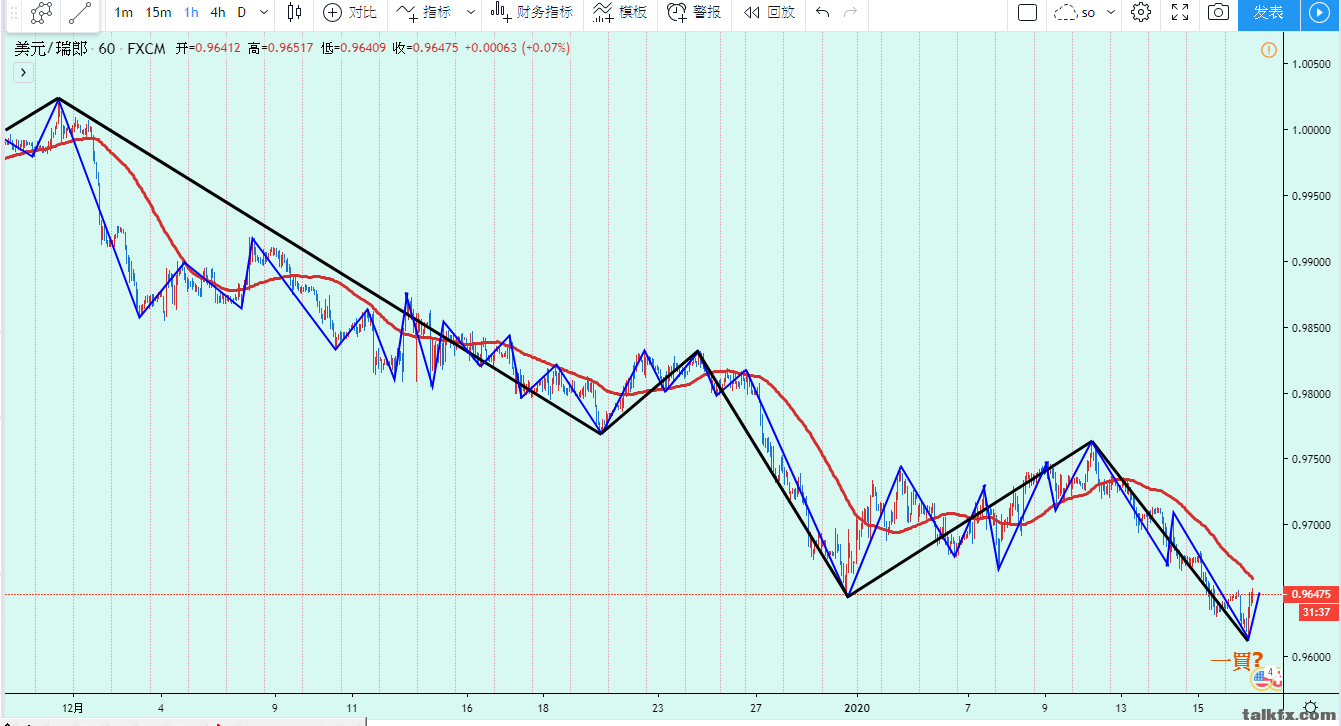Open axis settings gear at bottom right
This screenshot has height=726, width=1341.
pyautogui.click(x=1310, y=709)
